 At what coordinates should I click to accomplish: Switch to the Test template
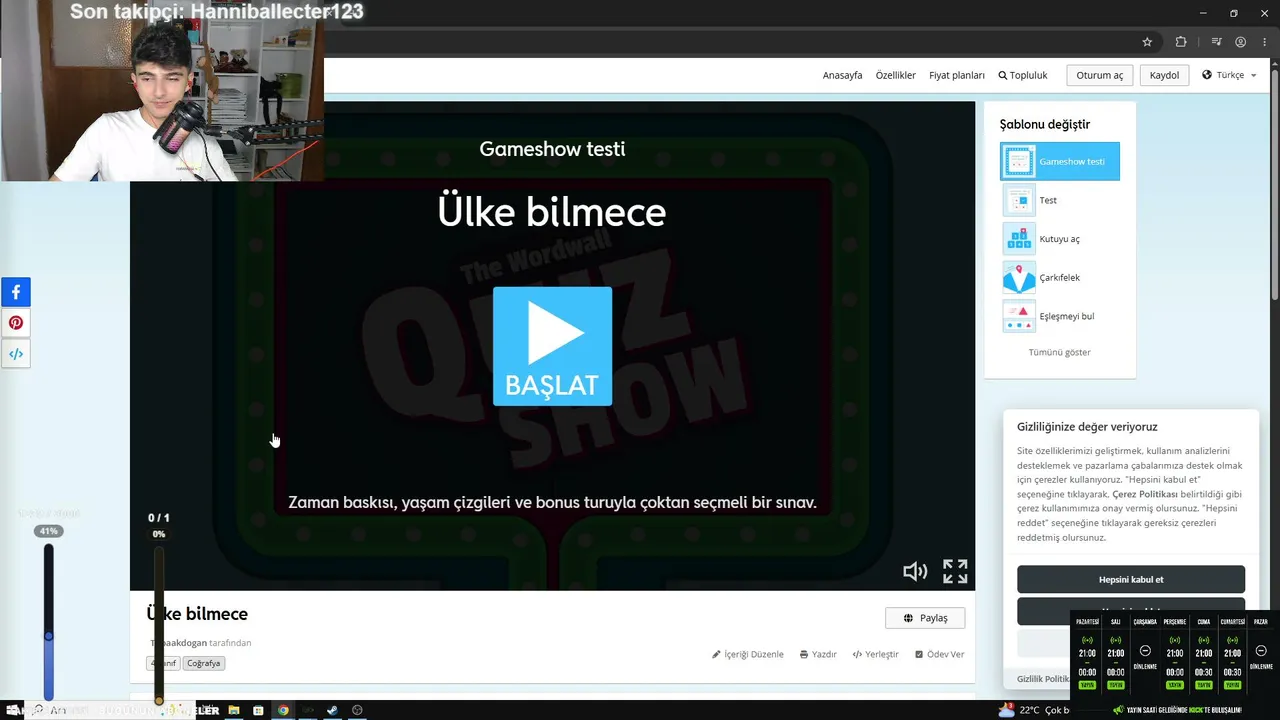[1060, 200]
